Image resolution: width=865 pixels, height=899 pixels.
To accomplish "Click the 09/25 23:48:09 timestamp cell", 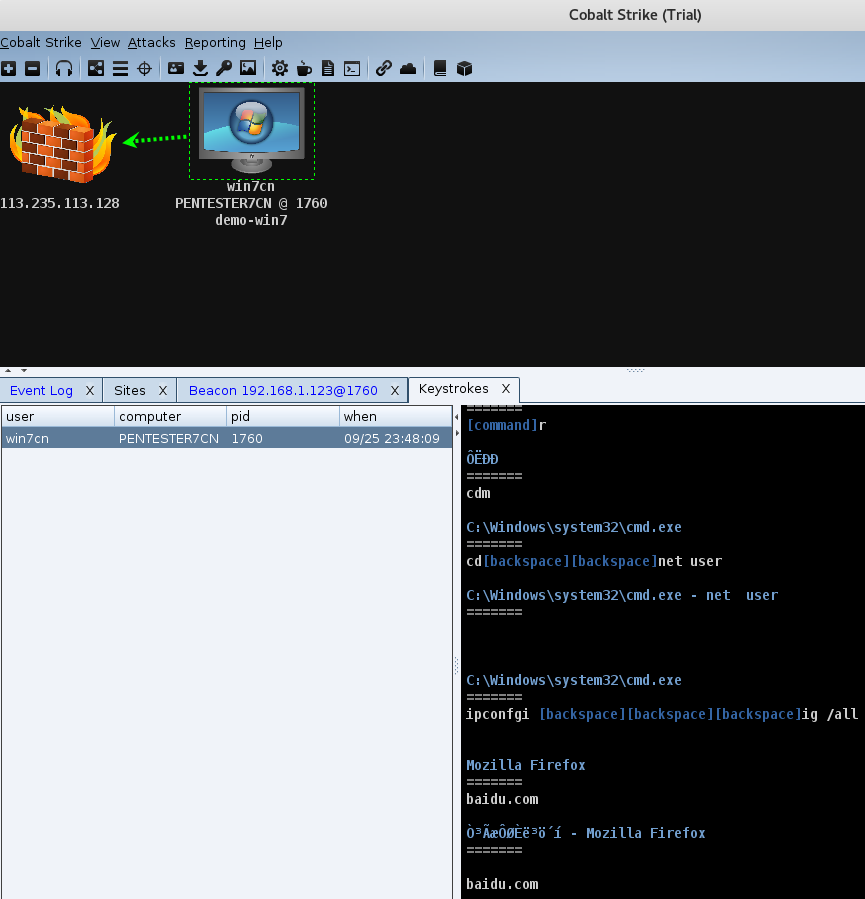I will (x=396, y=439).
